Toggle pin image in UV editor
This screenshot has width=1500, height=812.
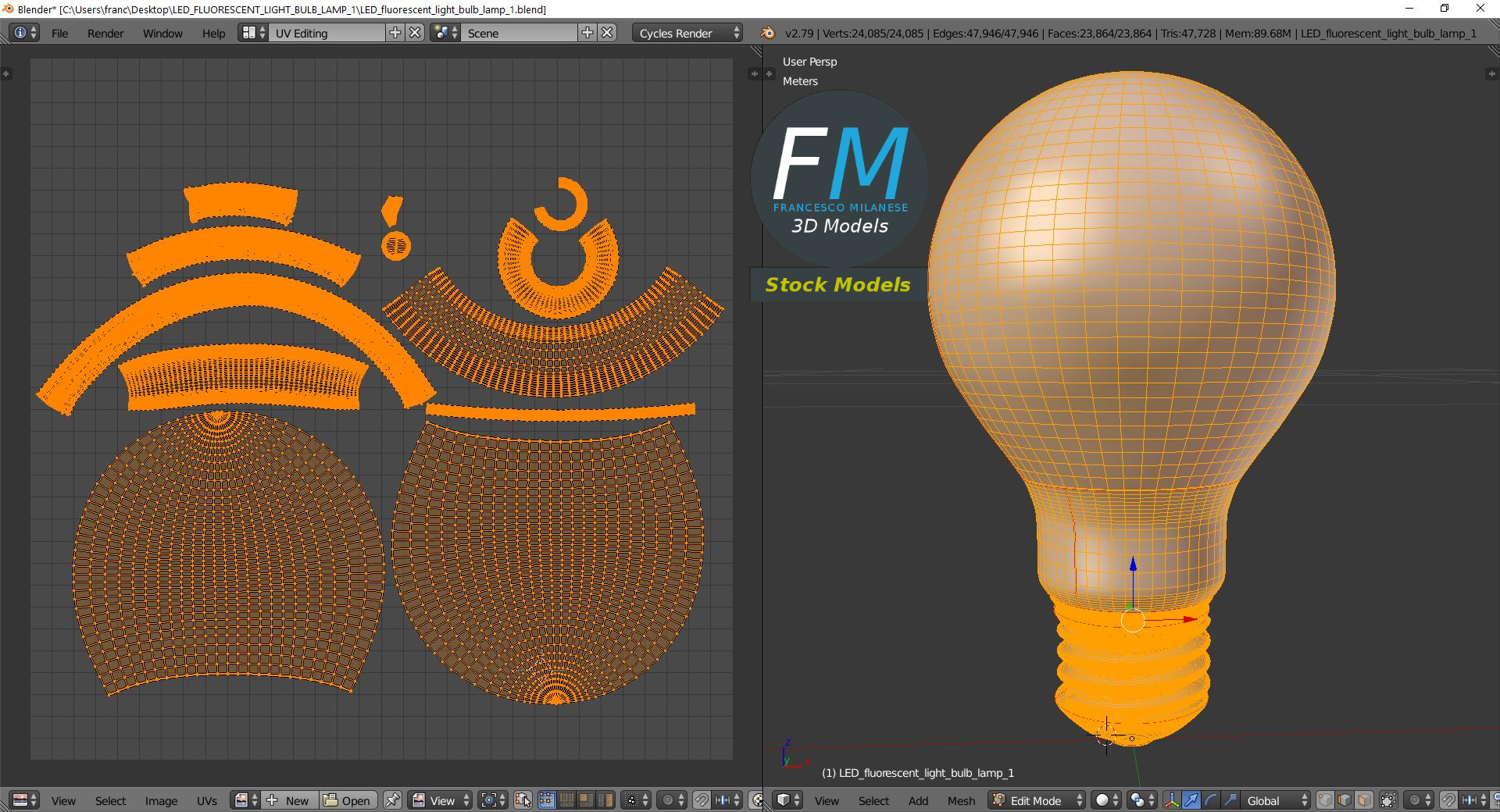392,800
